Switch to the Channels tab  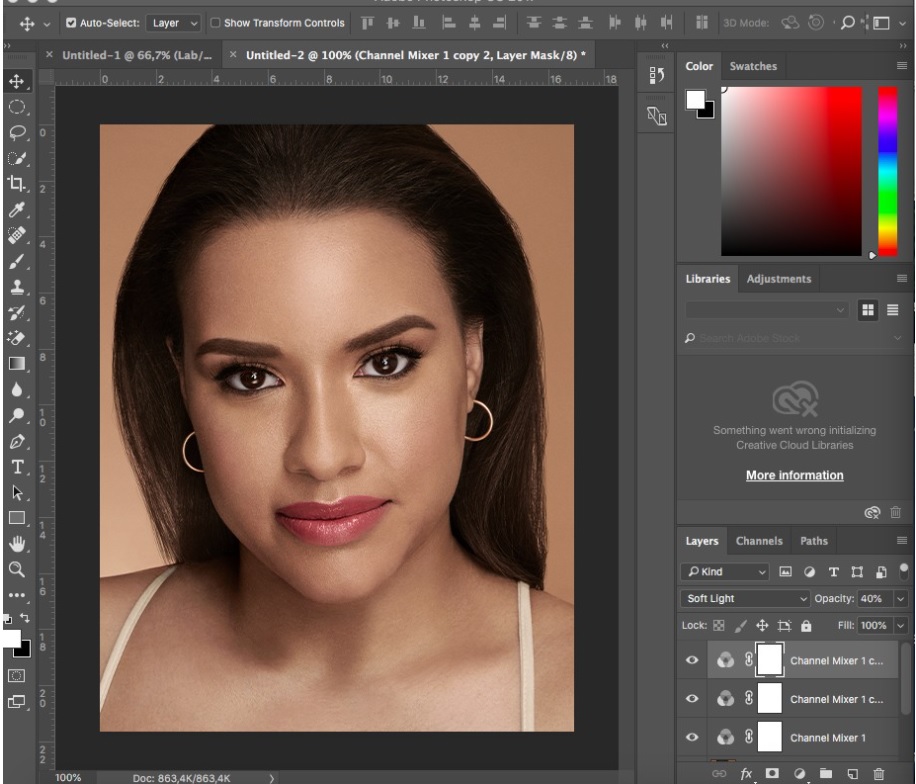tap(759, 541)
